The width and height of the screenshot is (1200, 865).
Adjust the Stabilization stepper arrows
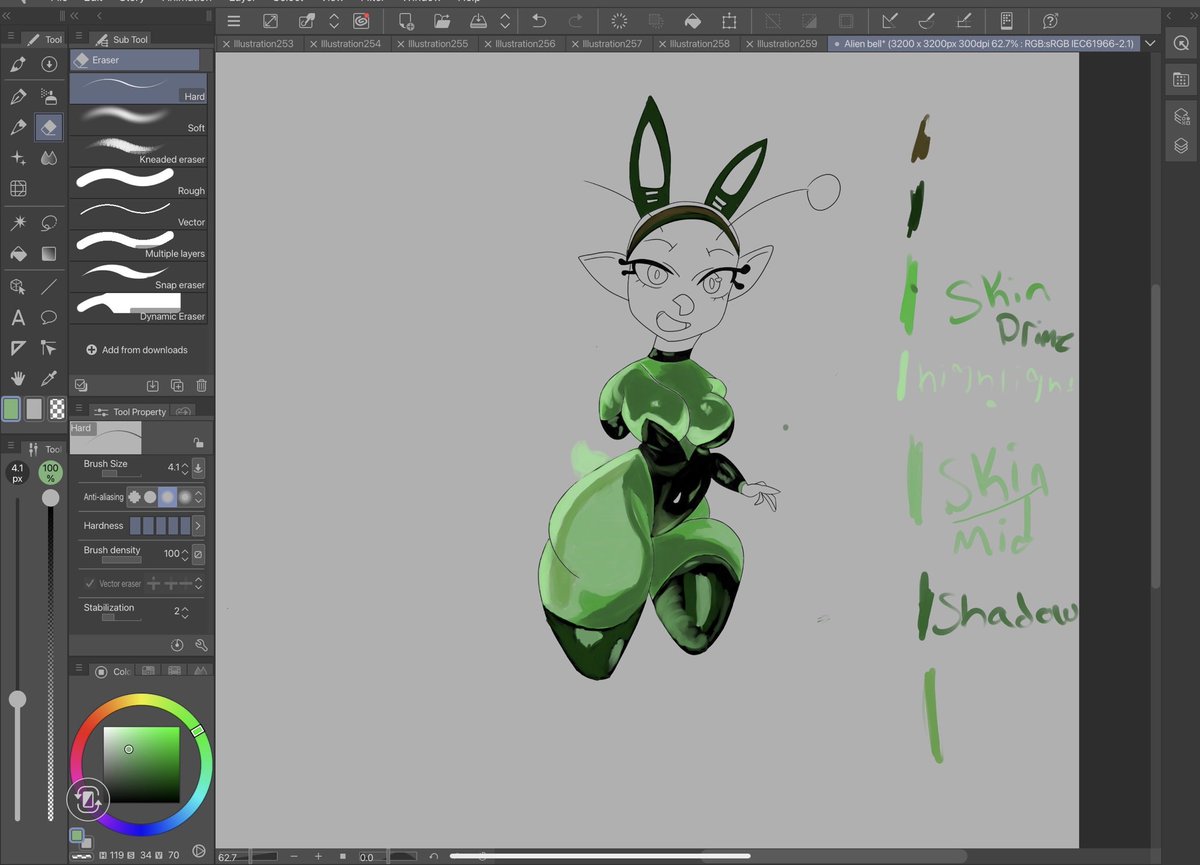click(x=185, y=611)
